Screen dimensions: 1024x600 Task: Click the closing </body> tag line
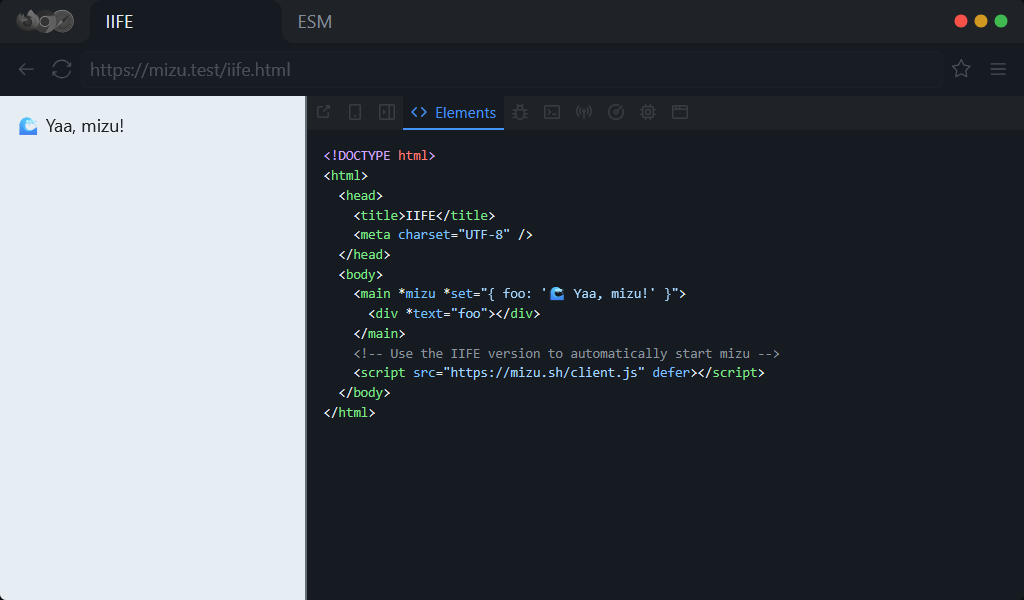[x=364, y=392]
